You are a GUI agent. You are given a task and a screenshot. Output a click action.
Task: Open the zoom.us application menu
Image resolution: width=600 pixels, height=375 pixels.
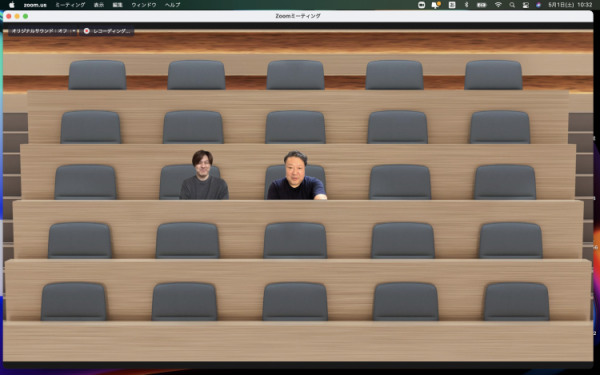[35, 5]
